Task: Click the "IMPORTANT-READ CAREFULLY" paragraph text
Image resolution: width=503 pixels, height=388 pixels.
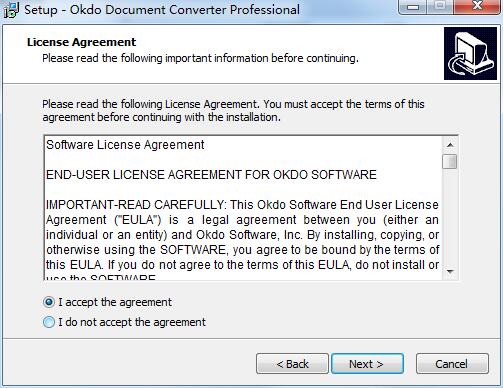Action: [242, 235]
